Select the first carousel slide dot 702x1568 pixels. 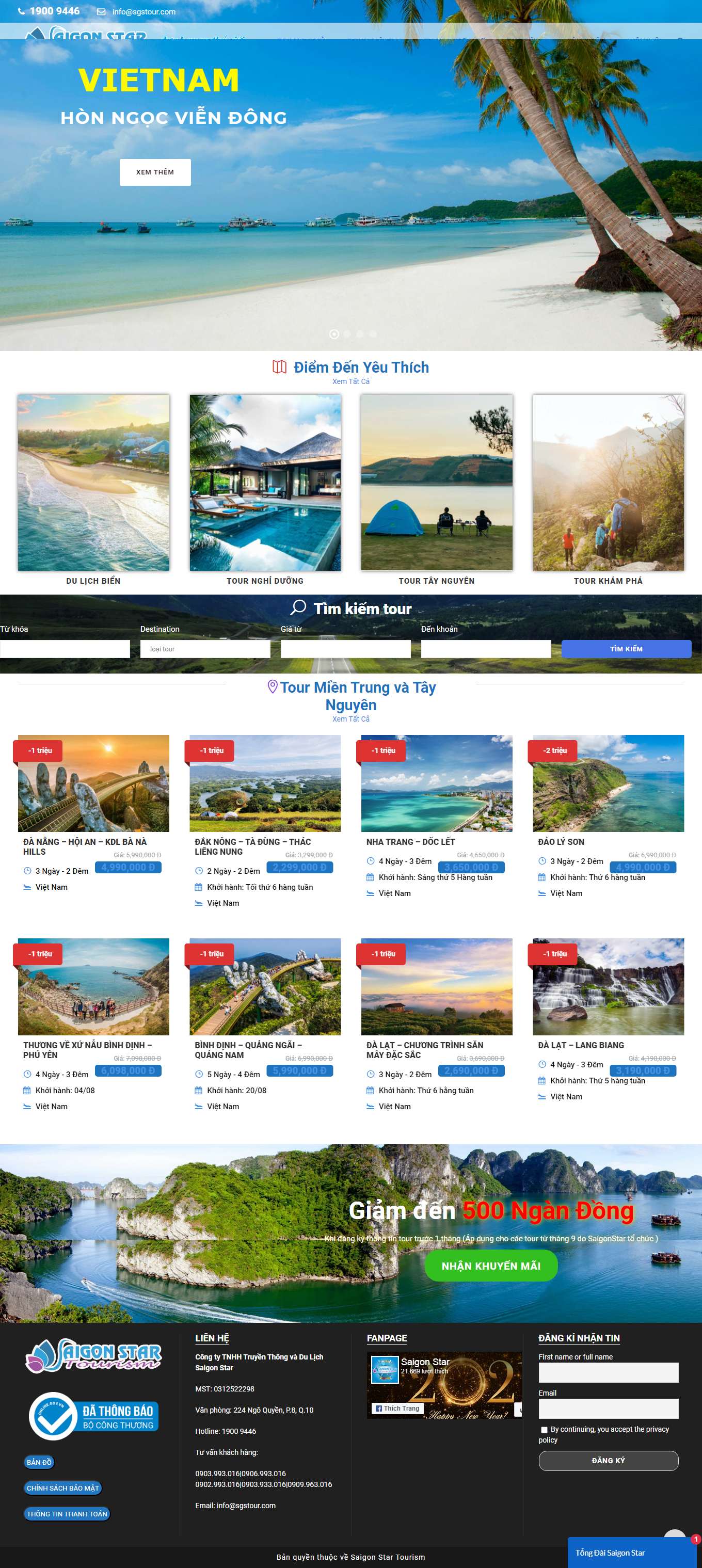pyautogui.click(x=333, y=333)
